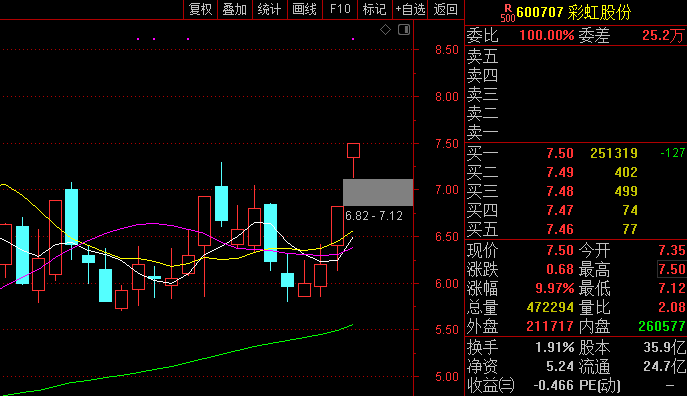The image size is (687, 396).
Task: Click the 卖一 row label
Action: pyautogui.click(x=482, y=132)
